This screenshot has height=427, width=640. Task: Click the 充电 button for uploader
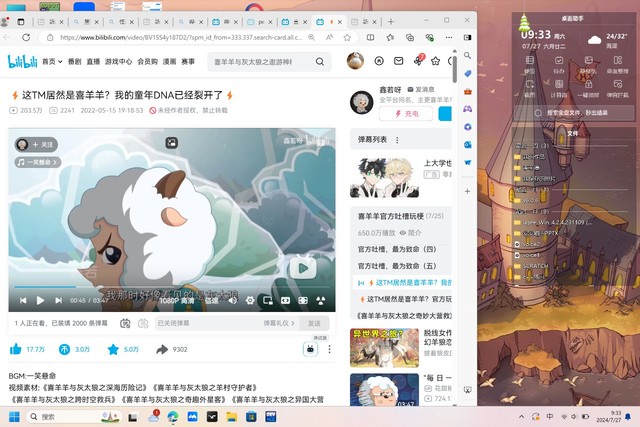(x=405, y=114)
